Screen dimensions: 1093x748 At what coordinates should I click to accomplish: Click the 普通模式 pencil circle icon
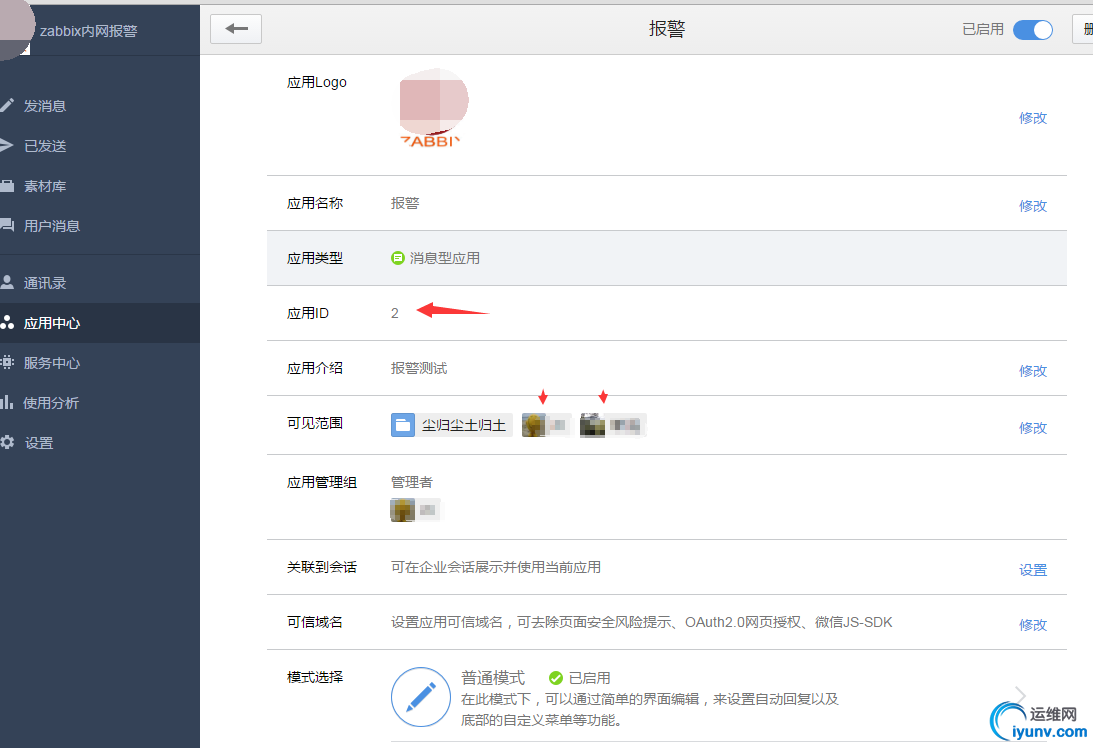[x=420, y=697]
